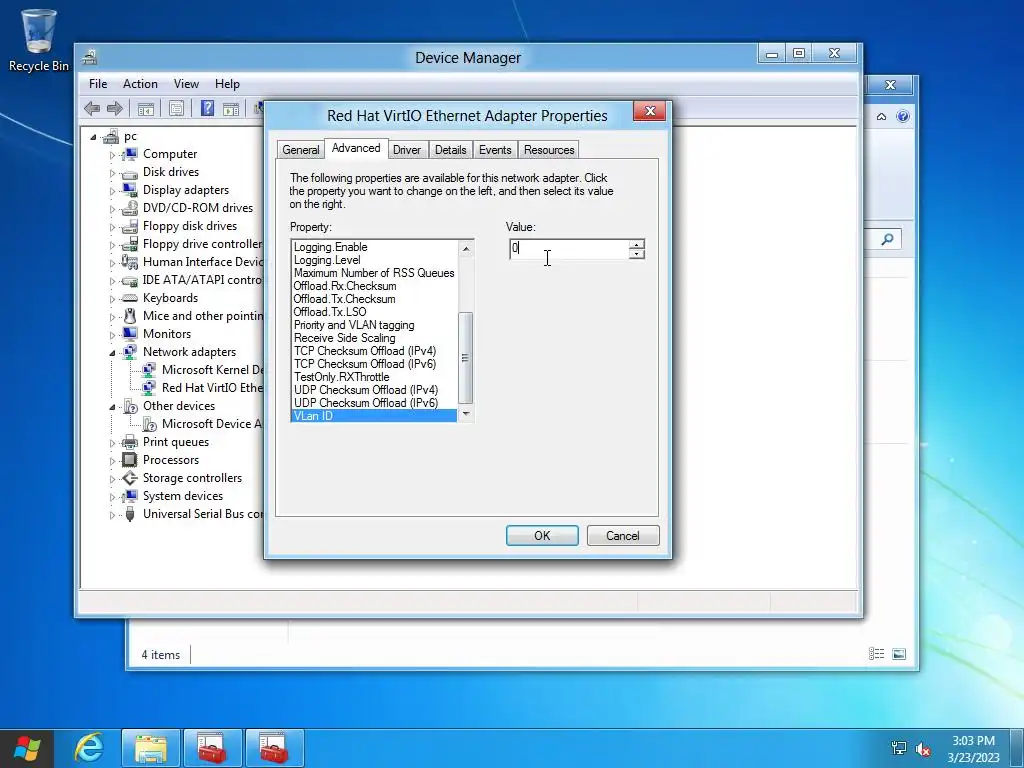Switch to the Driver tab
The image size is (1024, 768).
coord(407,150)
